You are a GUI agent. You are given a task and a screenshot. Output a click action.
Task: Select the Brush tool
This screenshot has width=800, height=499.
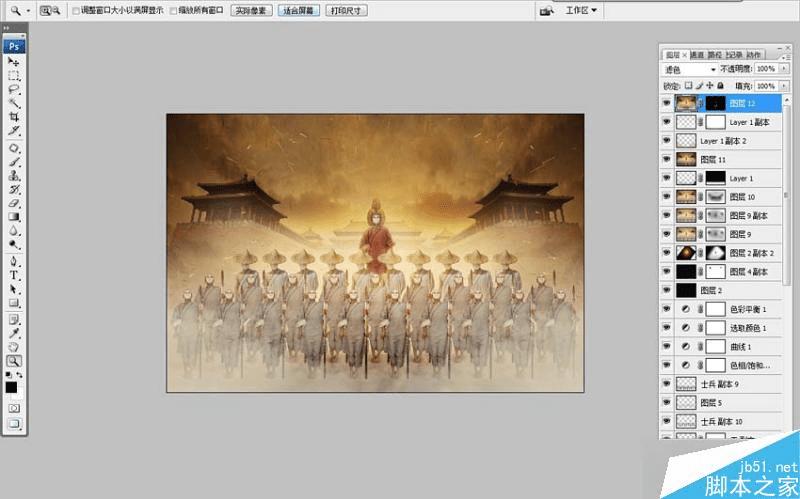click(14, 162)
